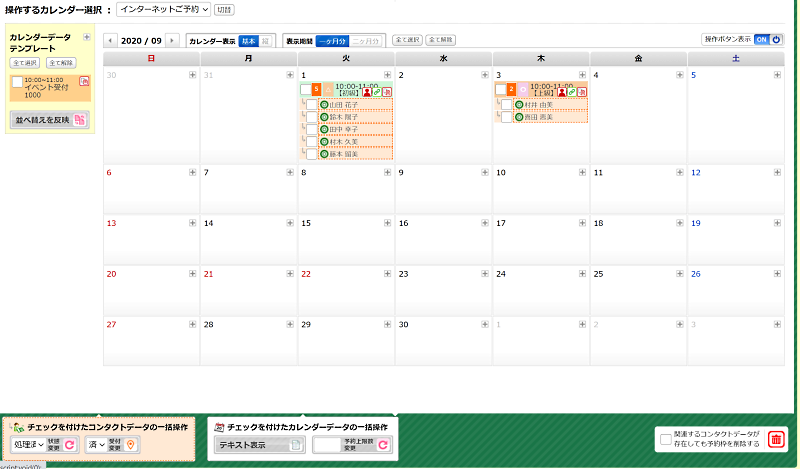Click the previous month arrow beside 2020 / 09
Viewport: 800px width, 469px height.
[x=110, y=41]
